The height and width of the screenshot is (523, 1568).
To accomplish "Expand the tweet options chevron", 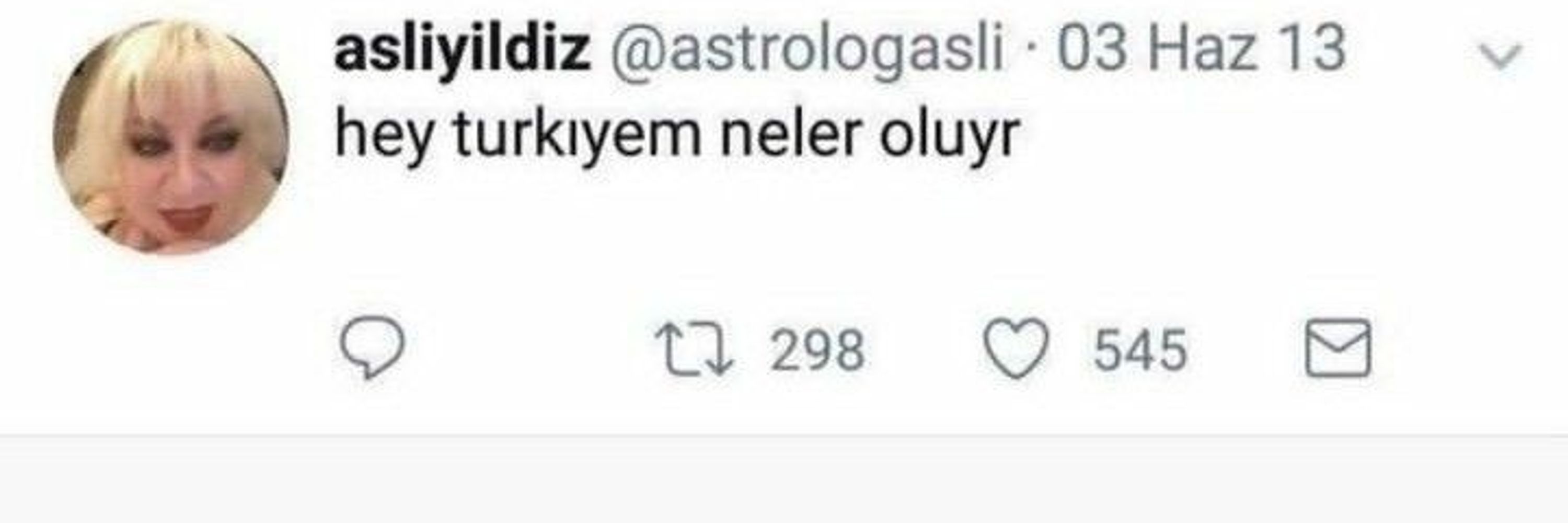I will (x=1501, y=56).
